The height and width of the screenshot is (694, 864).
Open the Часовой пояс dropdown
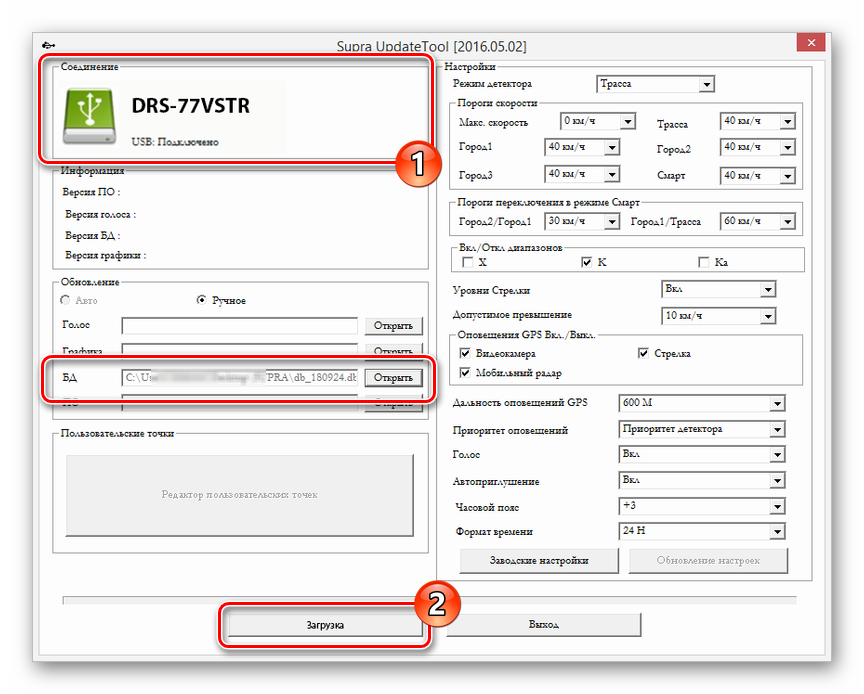coord(702,506)
